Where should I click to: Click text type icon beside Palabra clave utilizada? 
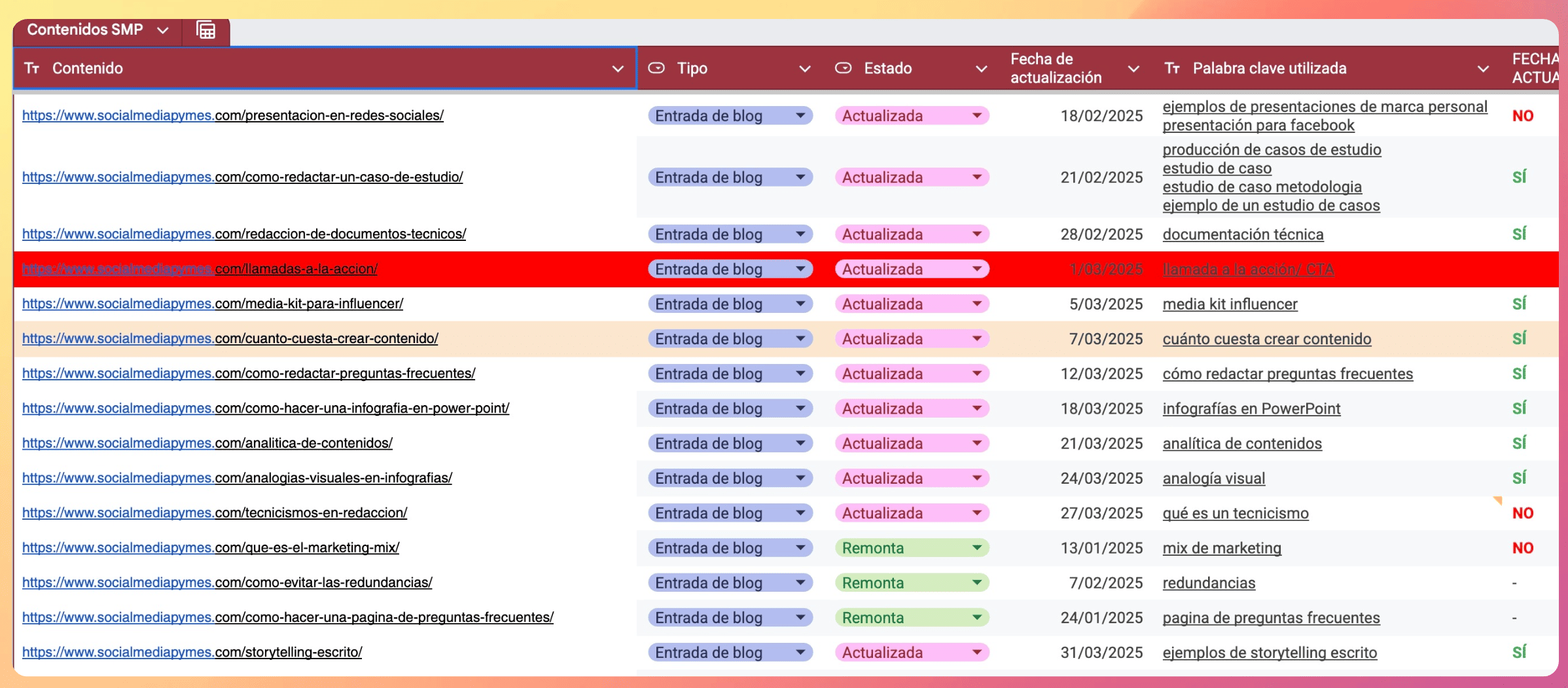coord(1172,68)
